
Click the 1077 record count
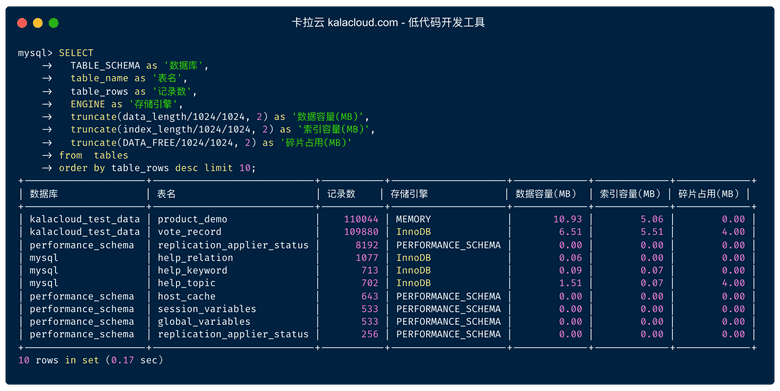click(367, 258)
